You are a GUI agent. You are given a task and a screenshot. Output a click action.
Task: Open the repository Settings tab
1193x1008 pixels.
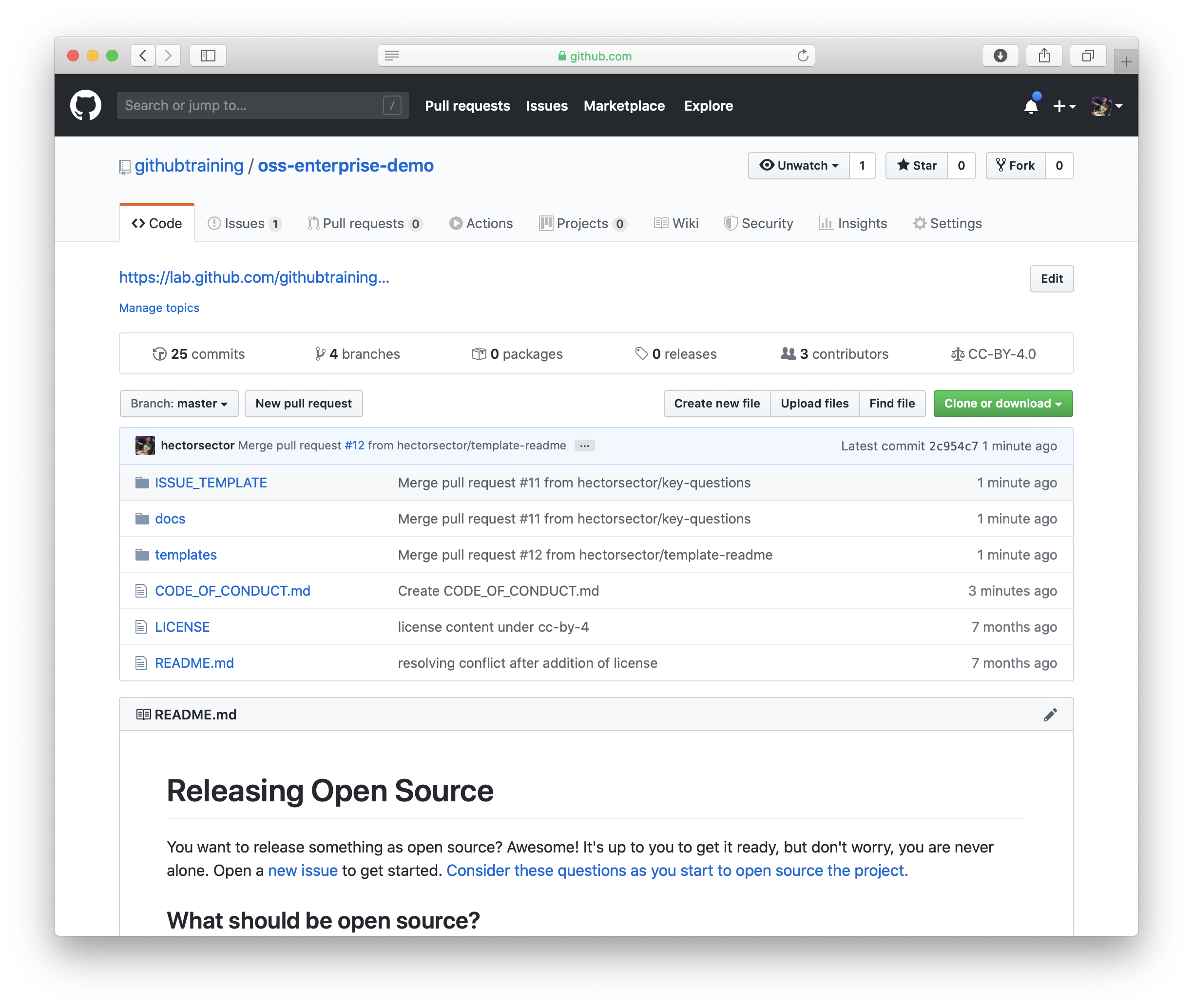pos(947,223)
